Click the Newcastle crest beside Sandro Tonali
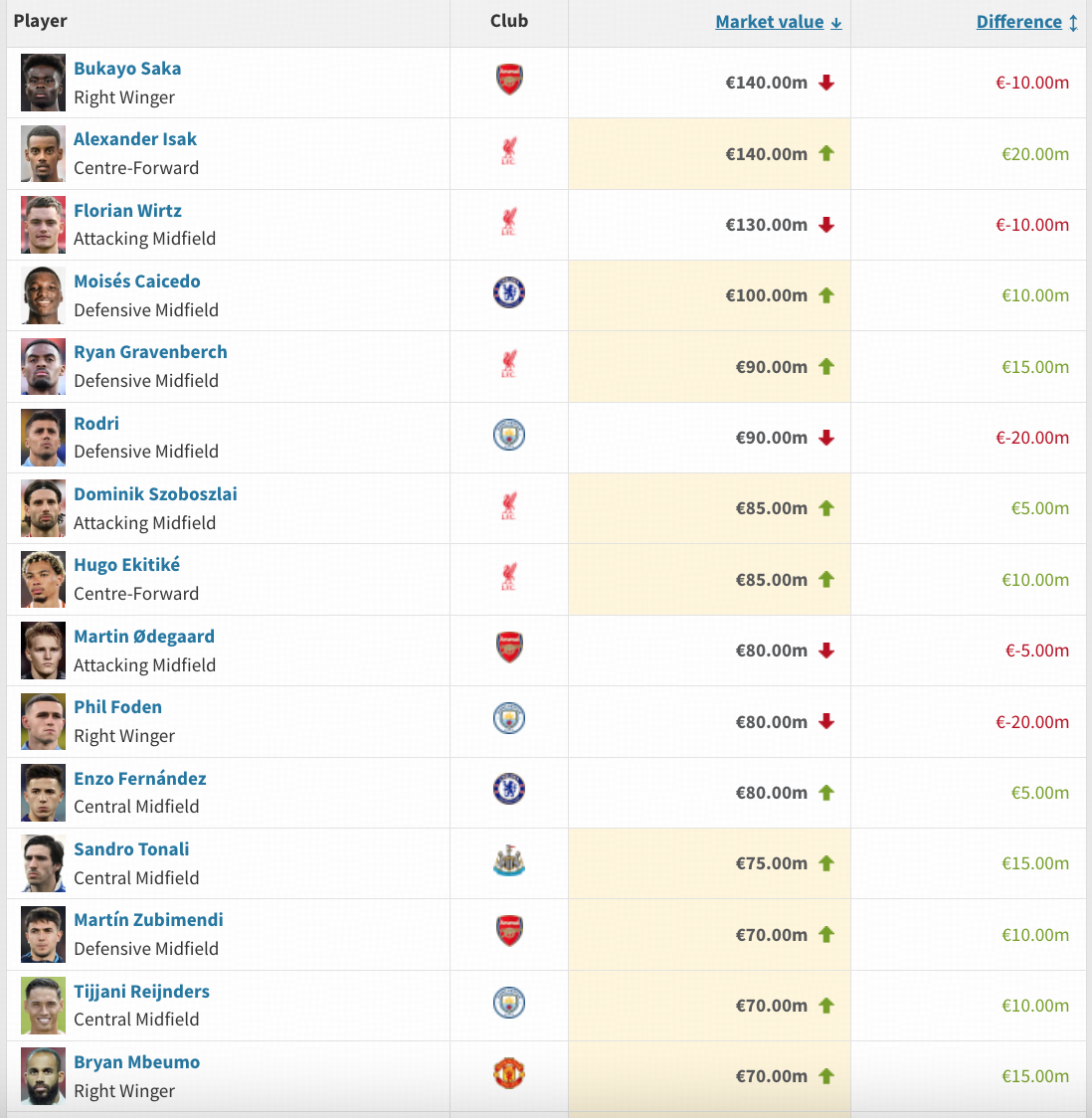 pyautogui.click(x=509, y=860)
